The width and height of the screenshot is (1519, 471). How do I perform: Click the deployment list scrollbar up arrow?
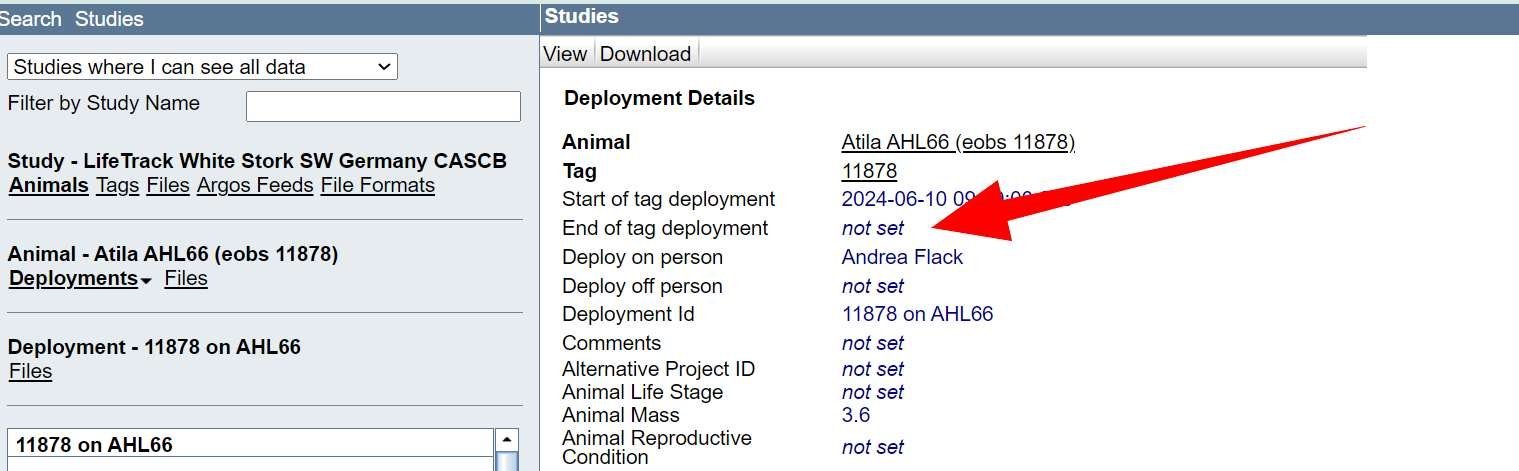[507, 440]
